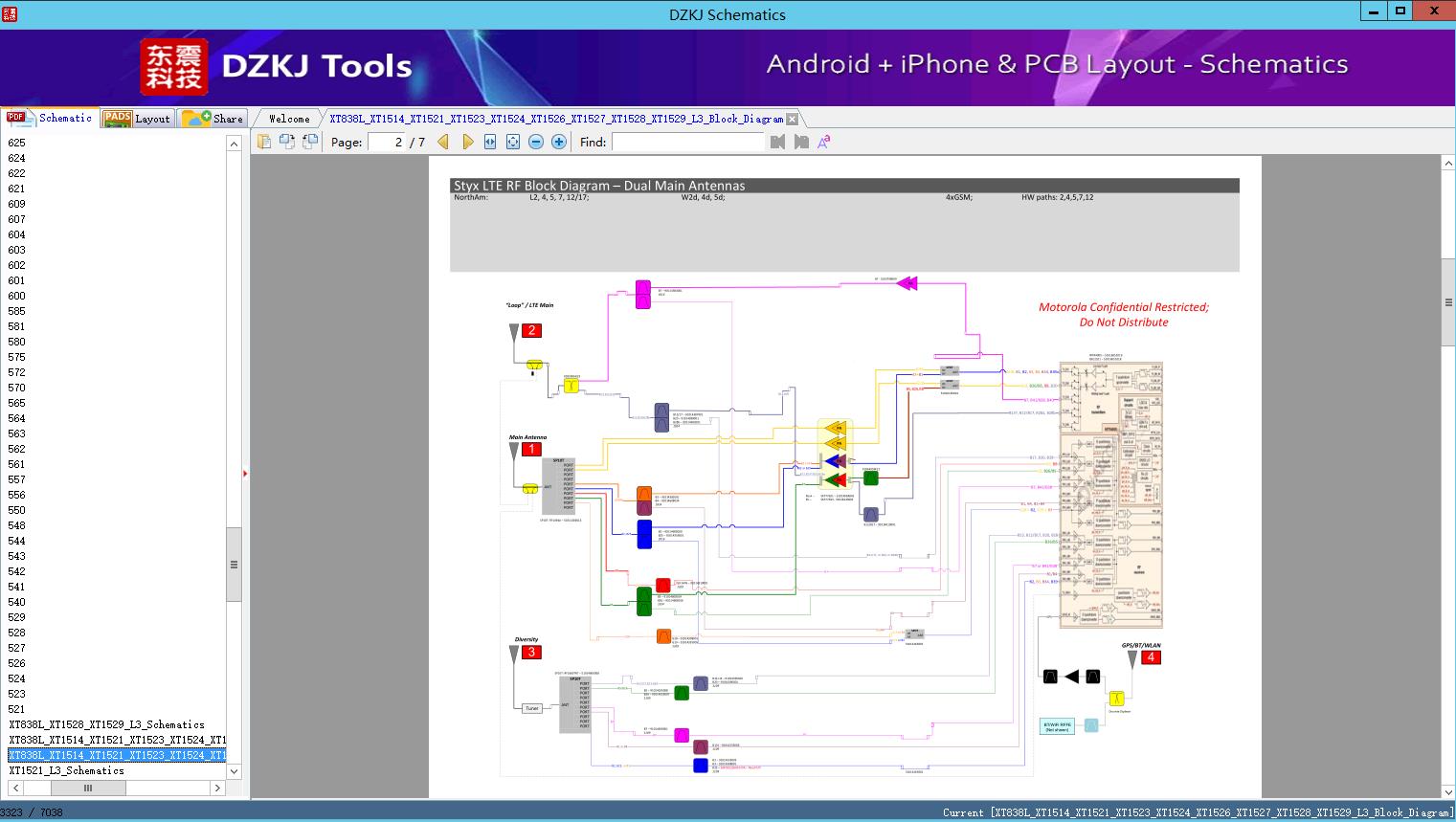Fit the page to width

pos(490,142)
